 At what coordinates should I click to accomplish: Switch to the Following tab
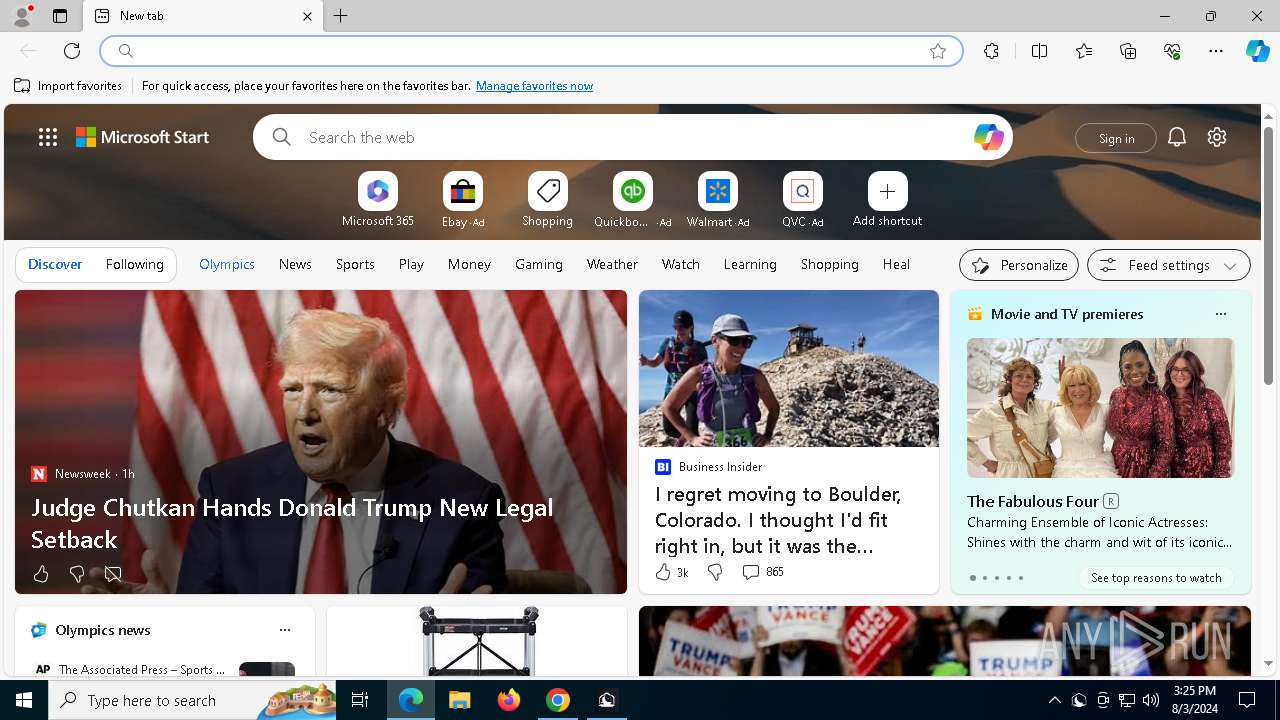[134, 264]
